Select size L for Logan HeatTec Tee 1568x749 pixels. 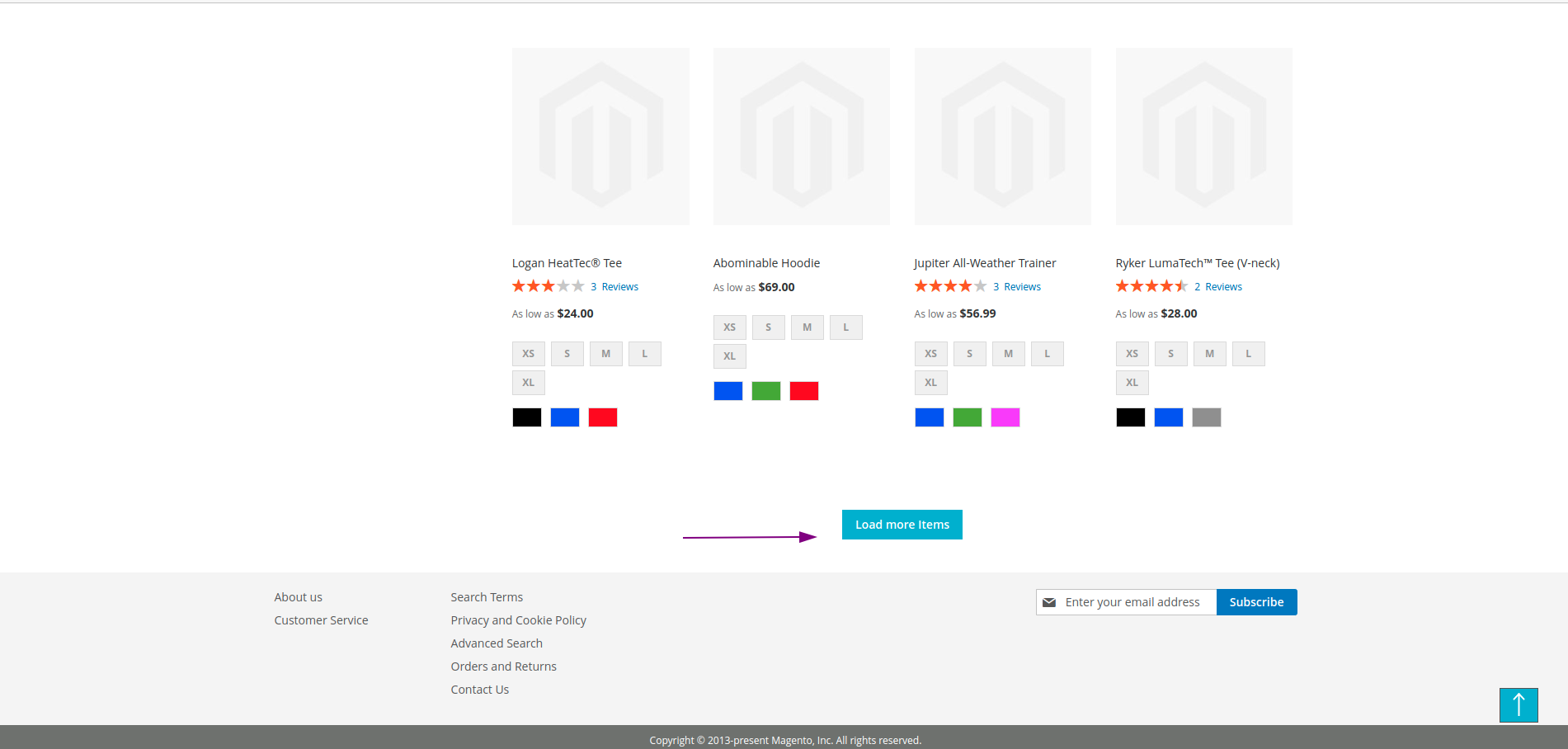click(645, 354)
